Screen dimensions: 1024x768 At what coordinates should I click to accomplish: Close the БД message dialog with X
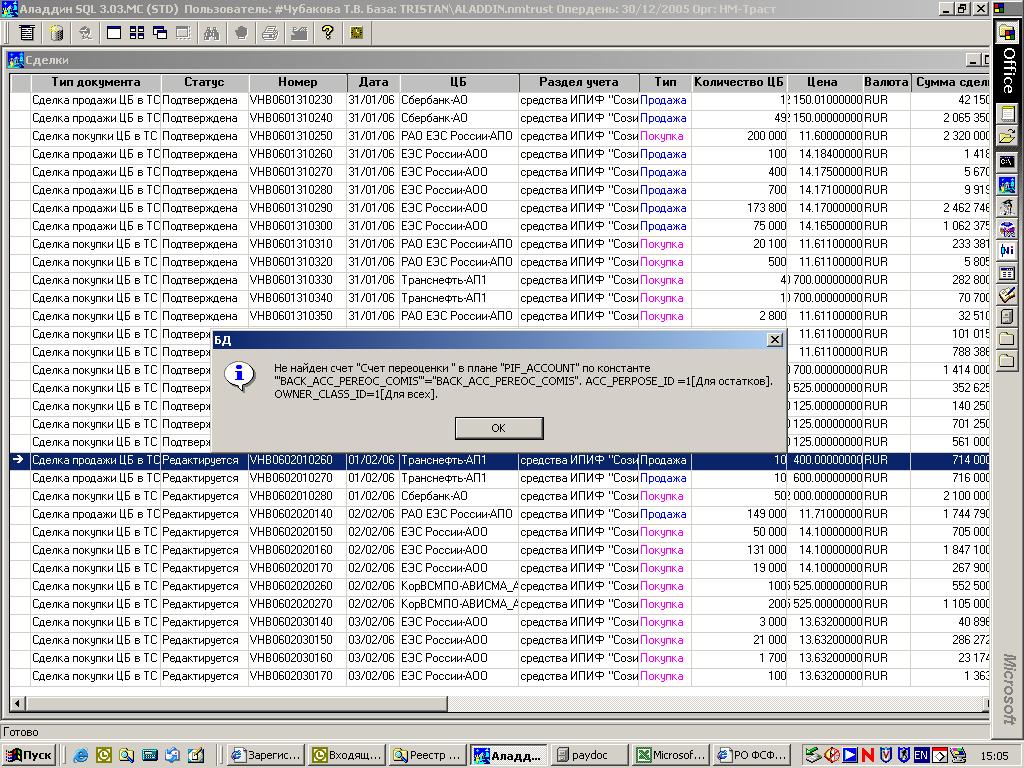click(x=775, y=340)
